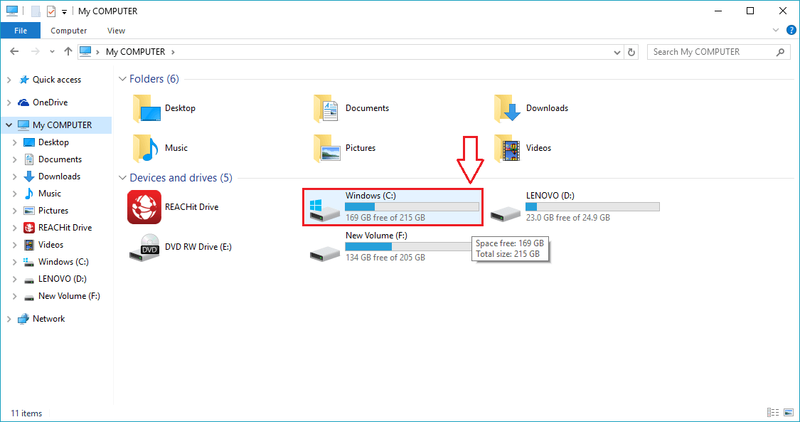Click the Properties quick access toolbar icon

click(x=51, y=11)
